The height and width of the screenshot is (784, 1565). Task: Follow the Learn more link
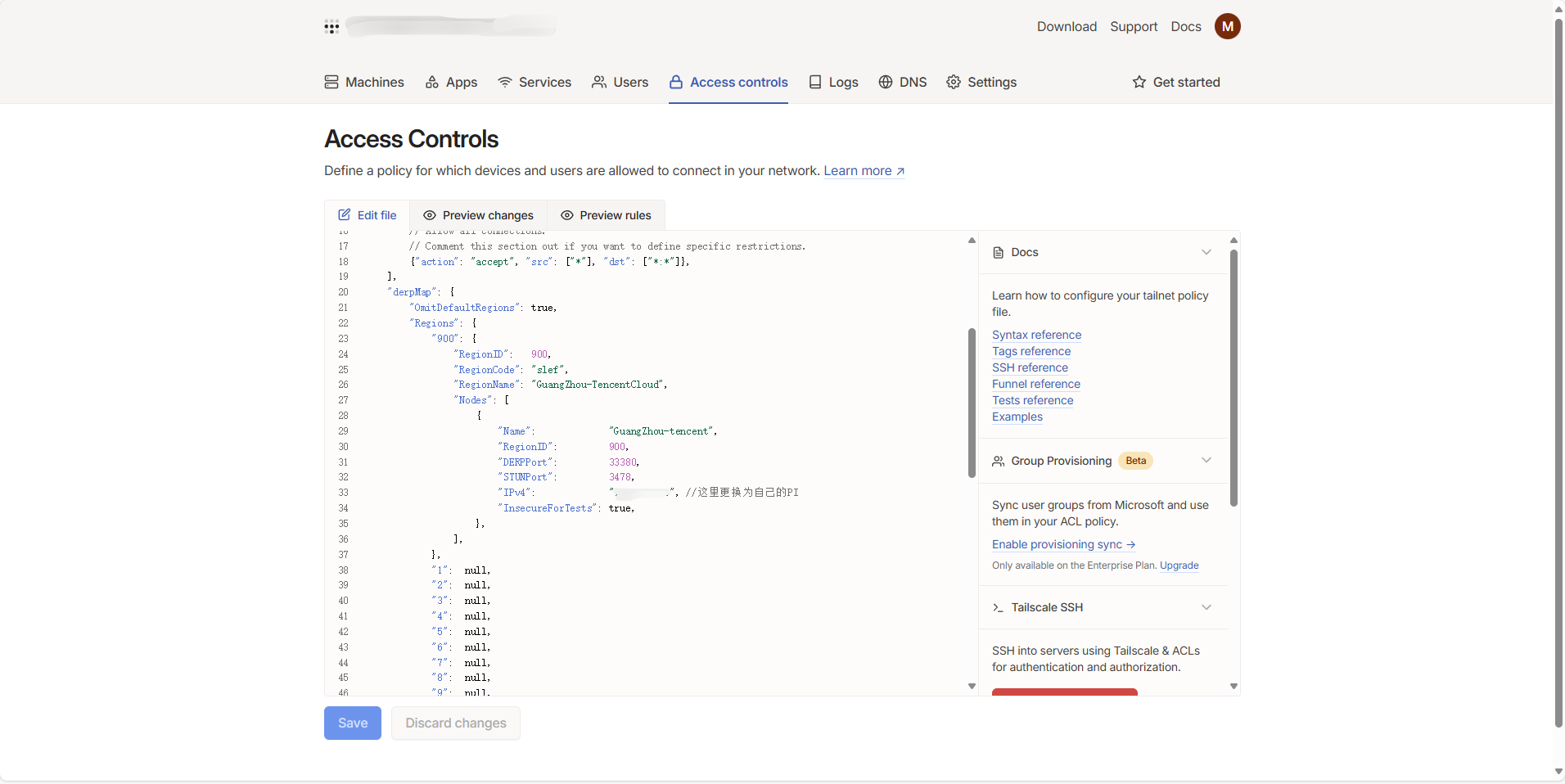click(864, 170)
